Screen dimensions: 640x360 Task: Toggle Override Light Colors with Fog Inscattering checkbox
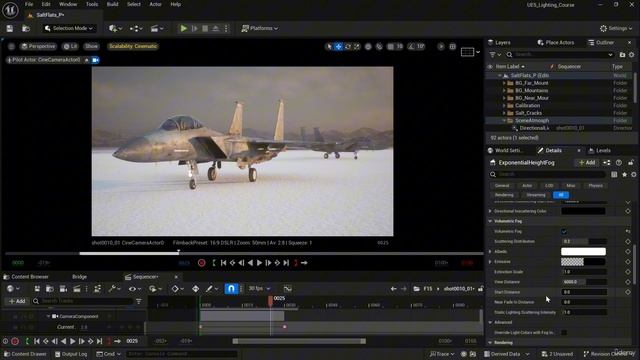(564, 333)
